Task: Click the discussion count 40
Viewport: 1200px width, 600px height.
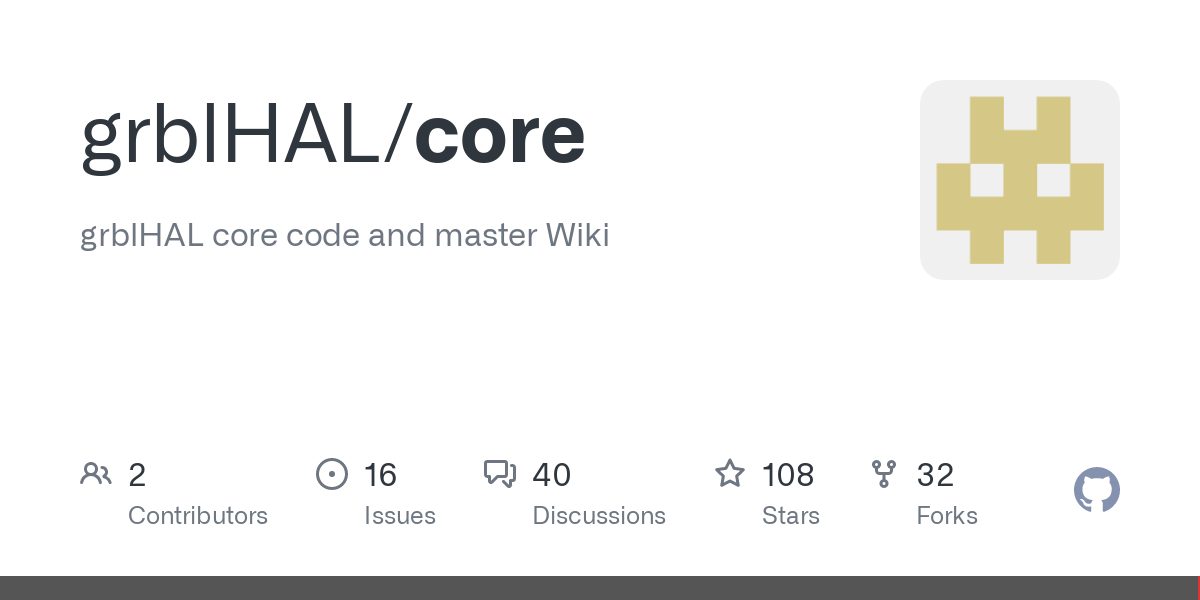Action: 552,474
